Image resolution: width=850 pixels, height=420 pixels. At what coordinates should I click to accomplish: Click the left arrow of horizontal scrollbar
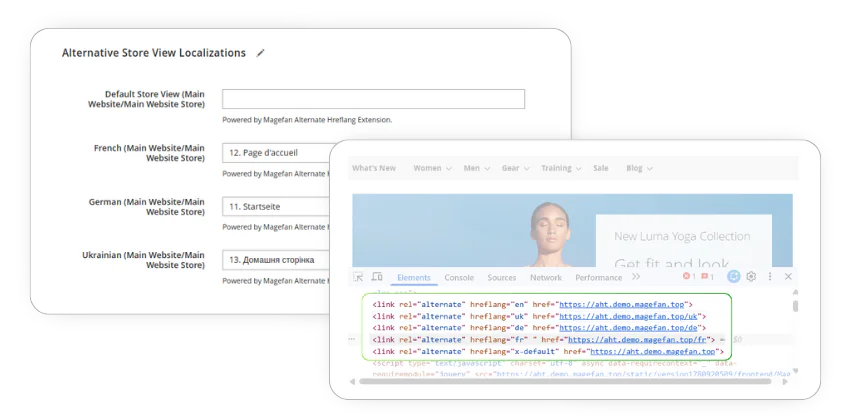point(352,382)
